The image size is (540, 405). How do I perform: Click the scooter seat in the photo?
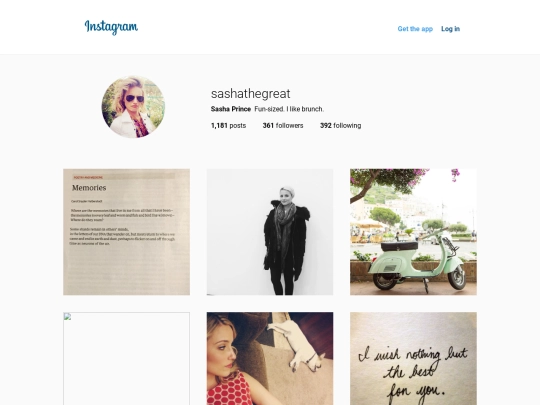399,246
